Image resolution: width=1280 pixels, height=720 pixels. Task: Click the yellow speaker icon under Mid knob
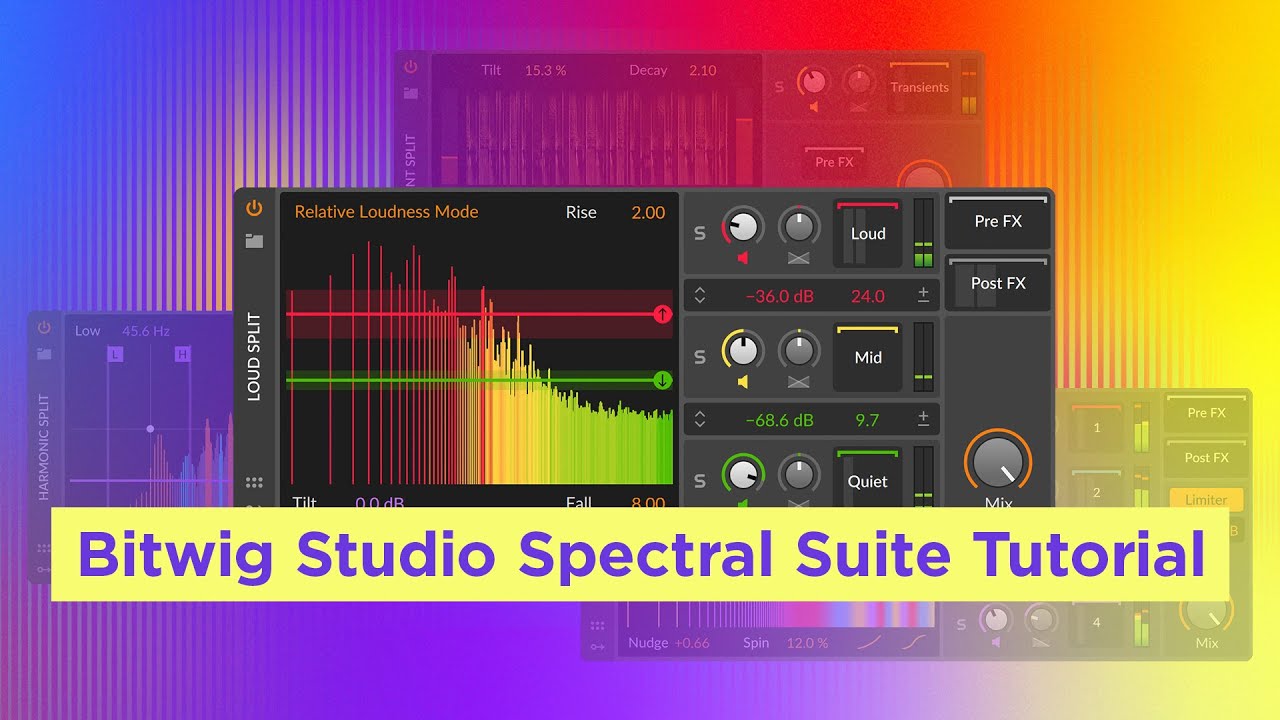(x=743, y=382)
